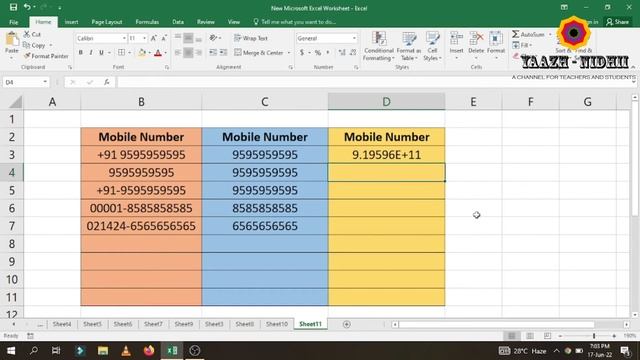Image resolution: width=640 pixels, height=360 pixels.
Task: Add a new sheet with plus button
Action: (x=347, y=324)
